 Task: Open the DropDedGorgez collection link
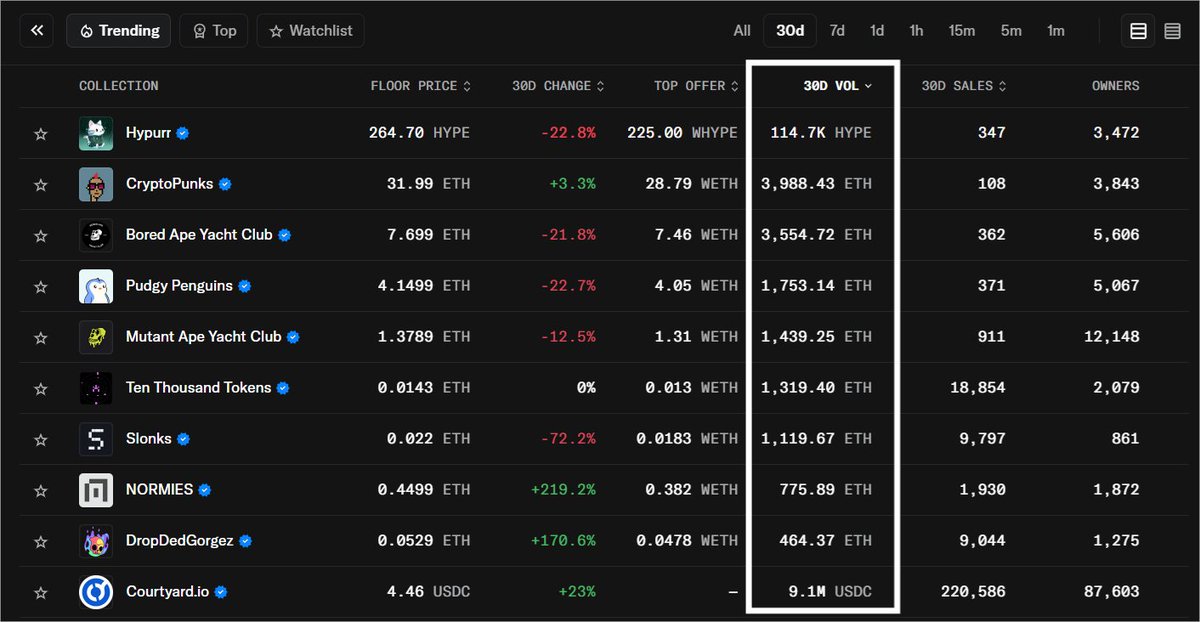pos(180,541)
